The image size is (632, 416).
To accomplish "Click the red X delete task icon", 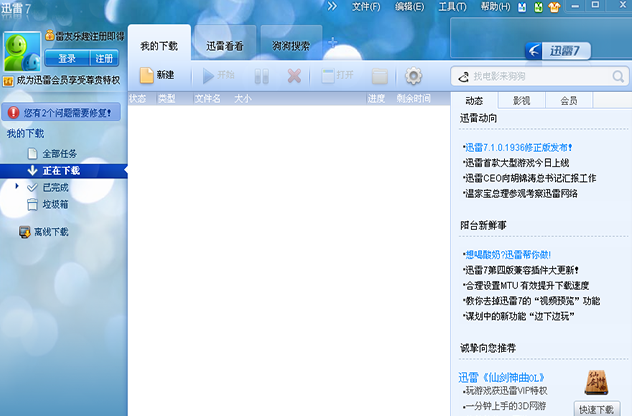I will point(294,75).
